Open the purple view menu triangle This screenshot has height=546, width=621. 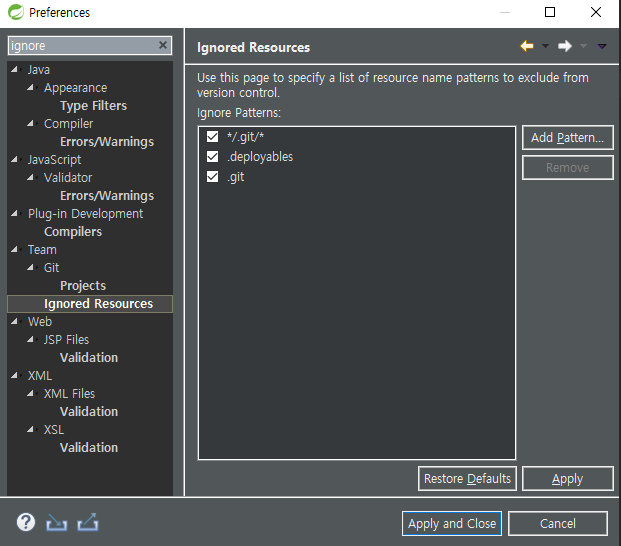pos(602,46)
